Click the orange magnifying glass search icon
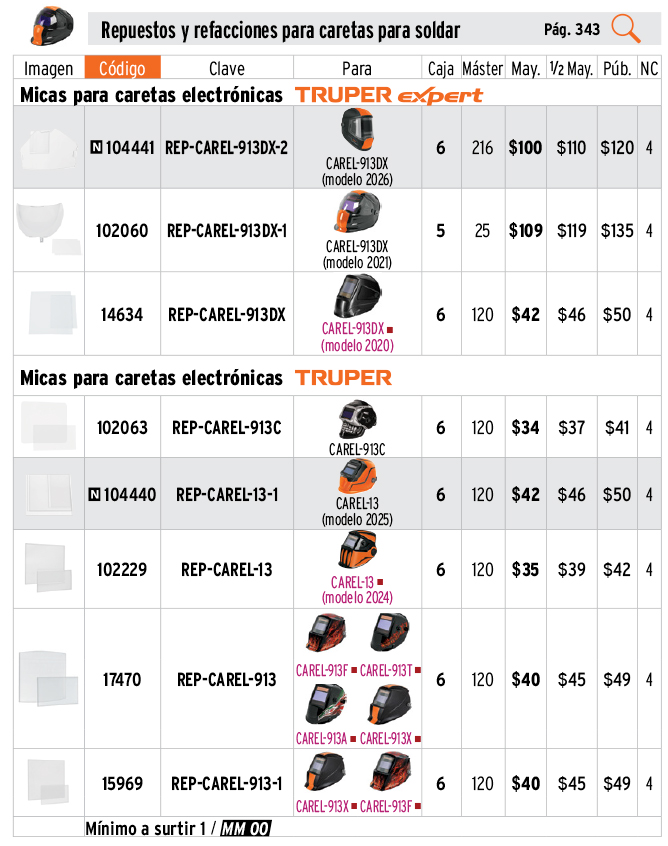 pyautogui.click(x=626, y=28)
